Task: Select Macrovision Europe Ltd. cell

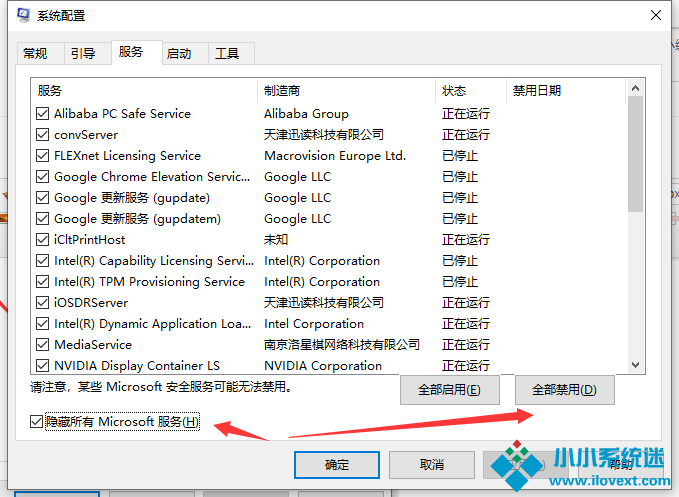Action: coord(335,155)
